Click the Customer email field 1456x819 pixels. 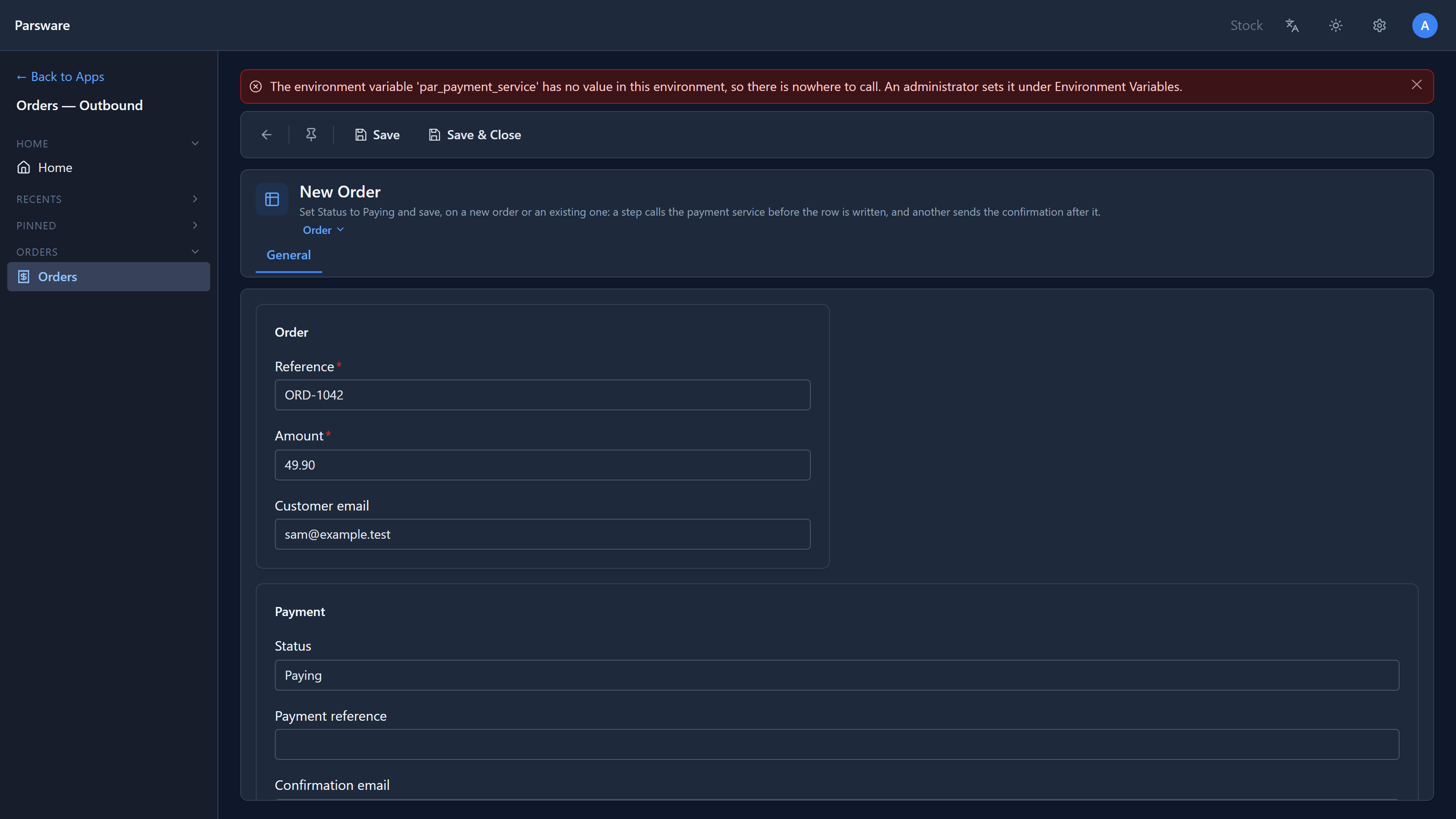(542, 534)
